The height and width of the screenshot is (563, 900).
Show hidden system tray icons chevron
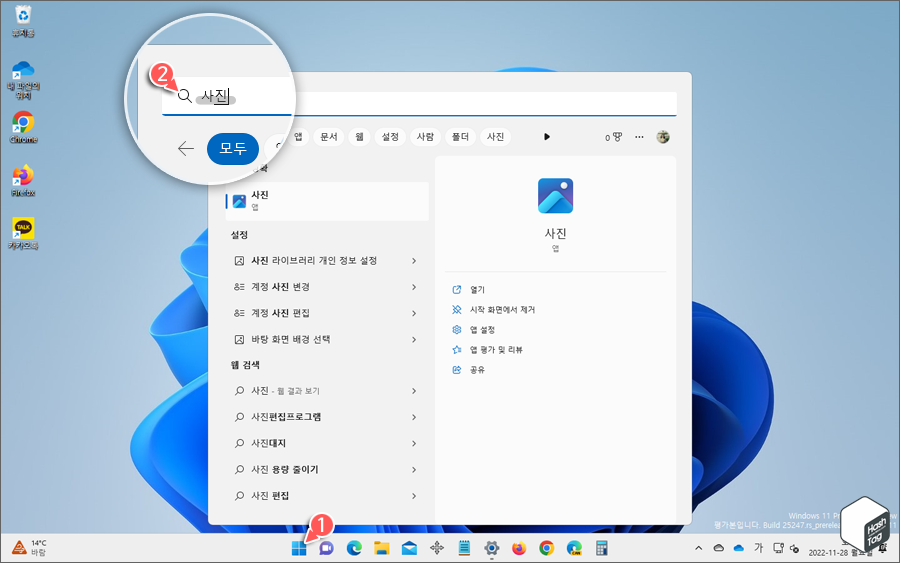tap(699, 548)
